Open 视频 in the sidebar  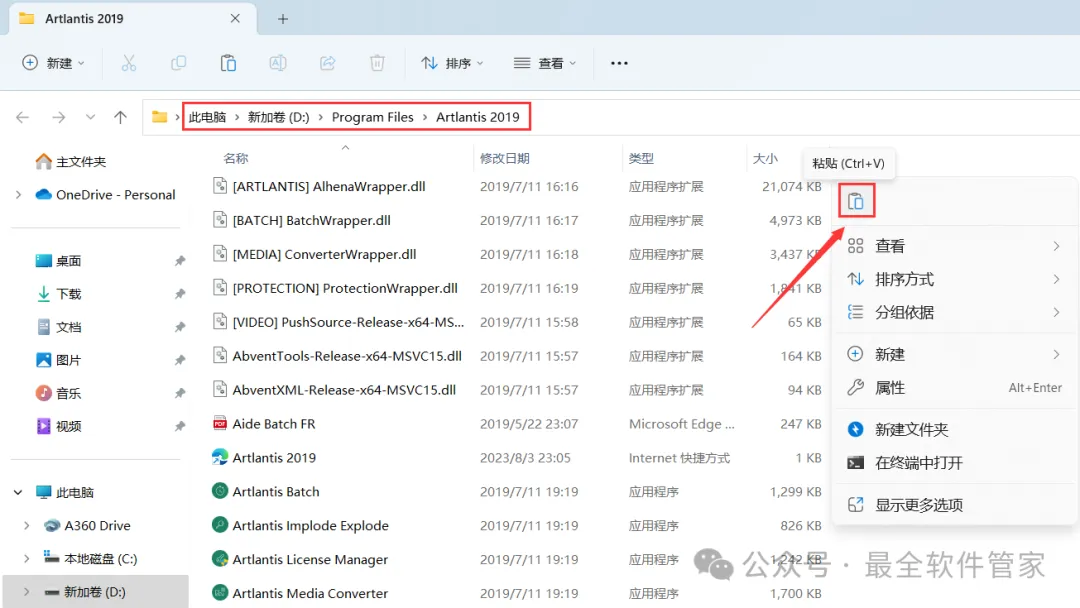pyautogui.click(x=59, y=426)
